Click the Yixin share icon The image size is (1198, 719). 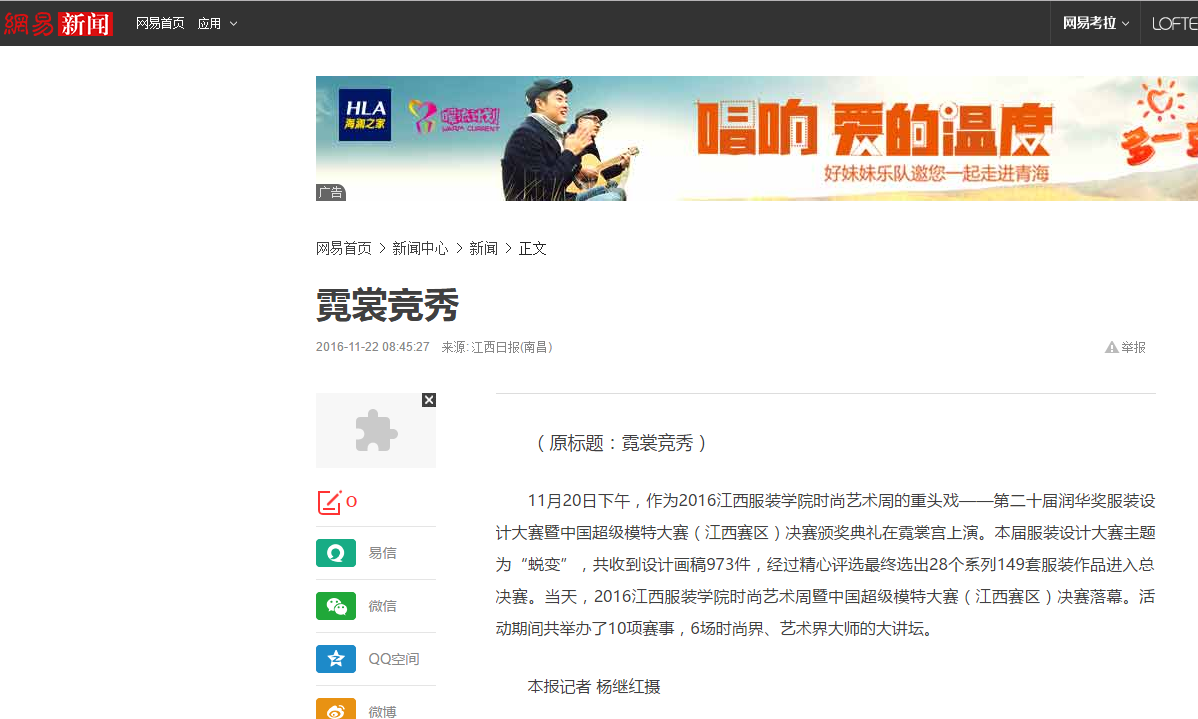tap(336, 553)
